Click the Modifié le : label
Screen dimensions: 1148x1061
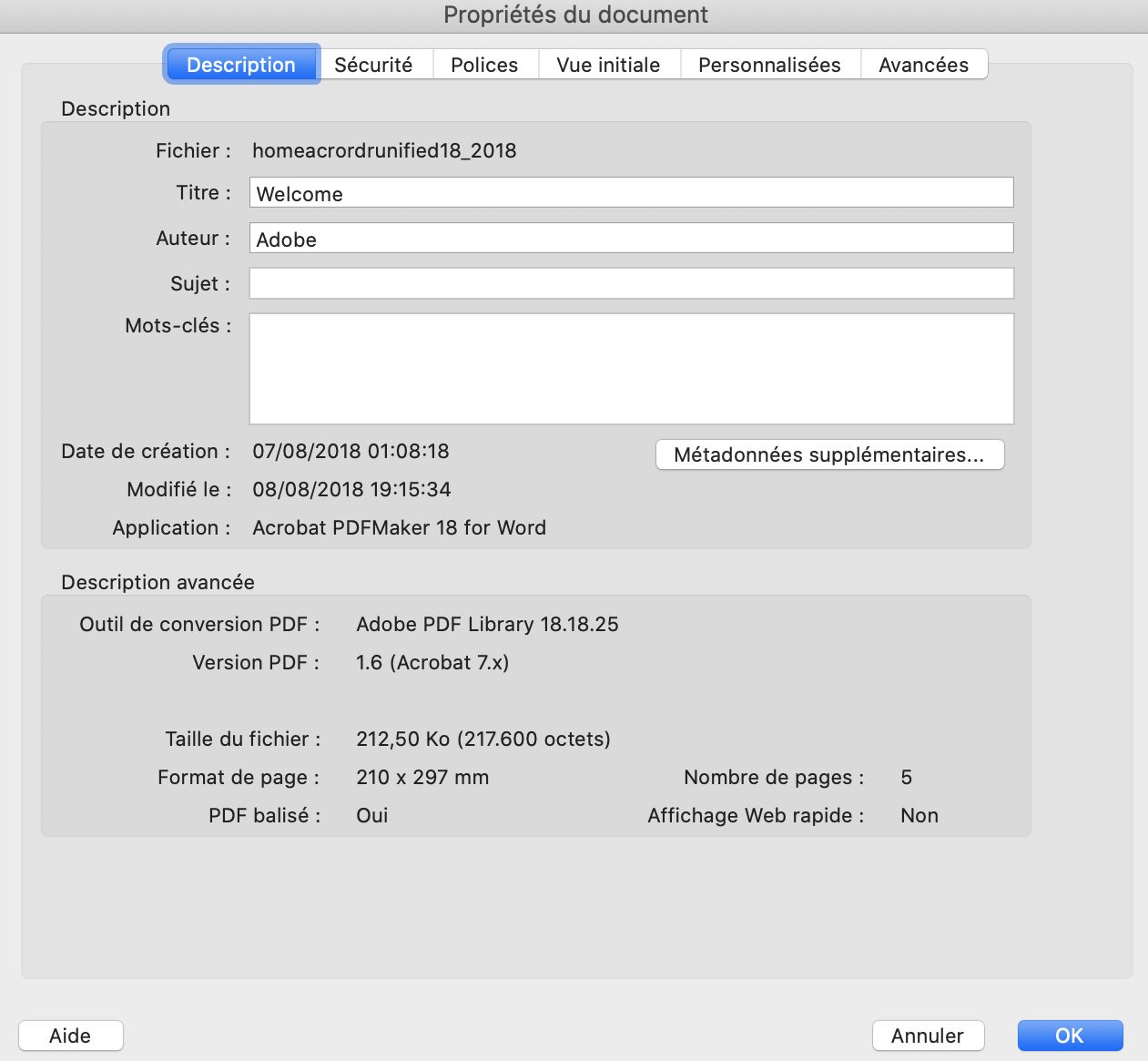(x=178, y=489)
